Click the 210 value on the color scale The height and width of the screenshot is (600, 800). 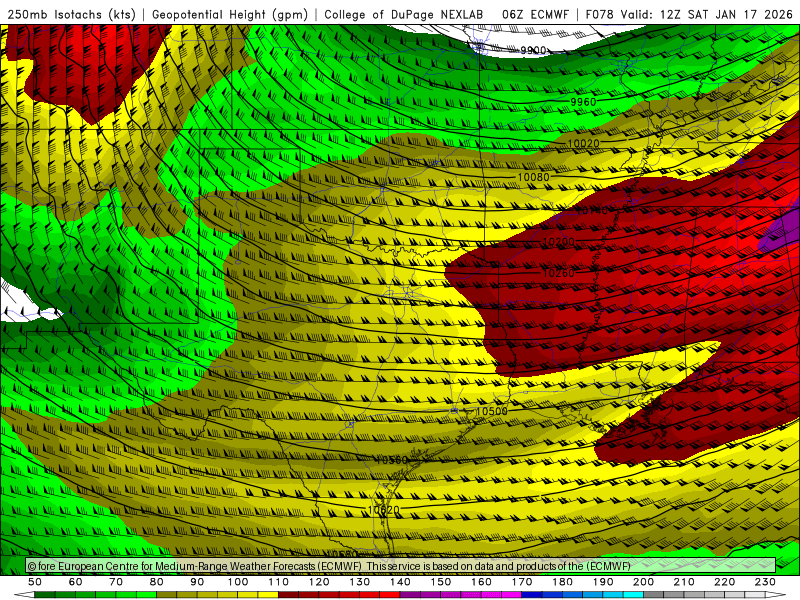[x=684, y=582]
